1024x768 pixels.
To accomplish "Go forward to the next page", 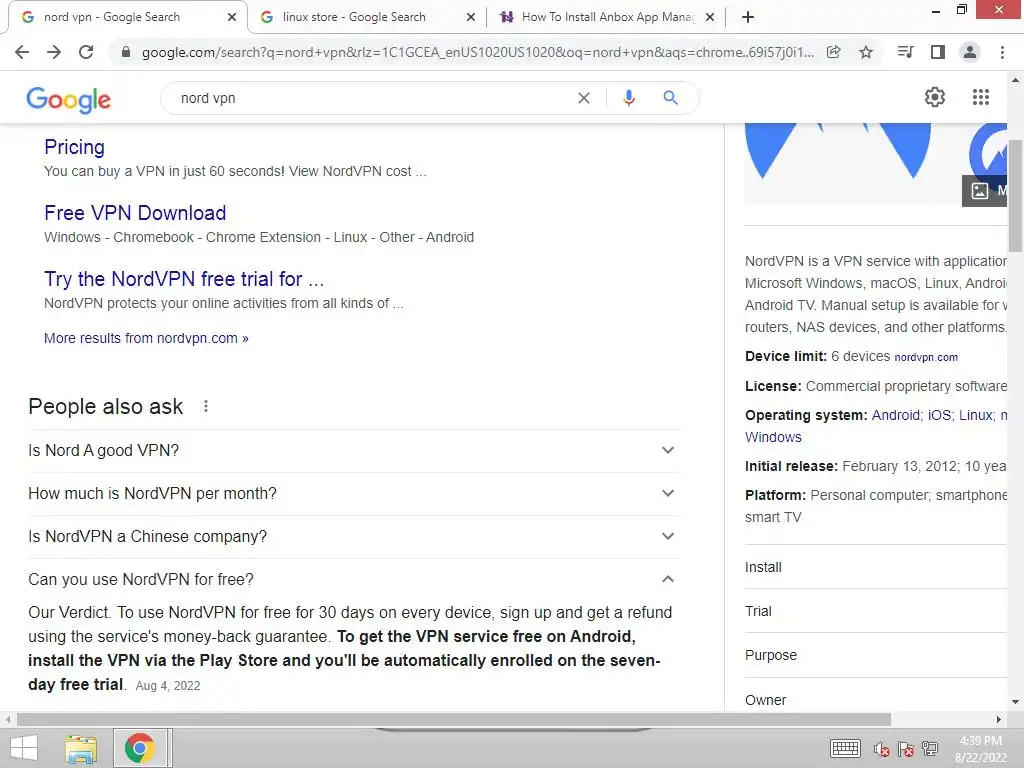I will (54, 52).
